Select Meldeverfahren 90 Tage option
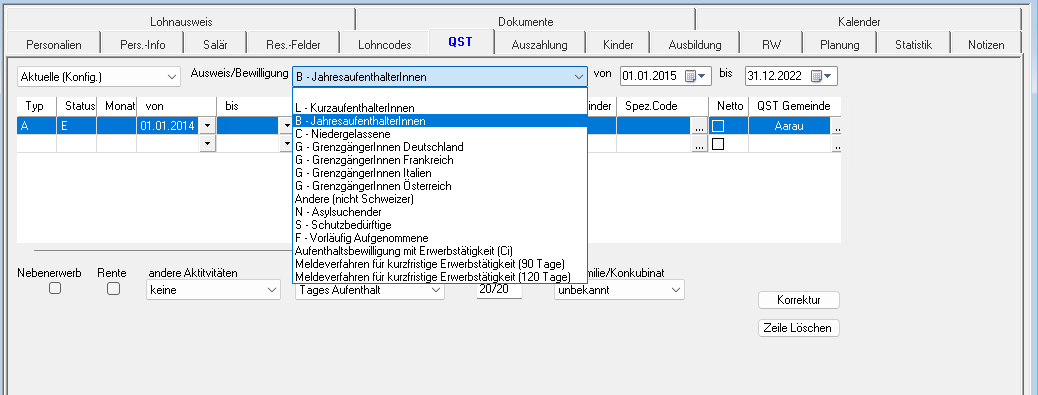Image resolution: width=1038 pixels, height=395 pixels. point(440,263)
